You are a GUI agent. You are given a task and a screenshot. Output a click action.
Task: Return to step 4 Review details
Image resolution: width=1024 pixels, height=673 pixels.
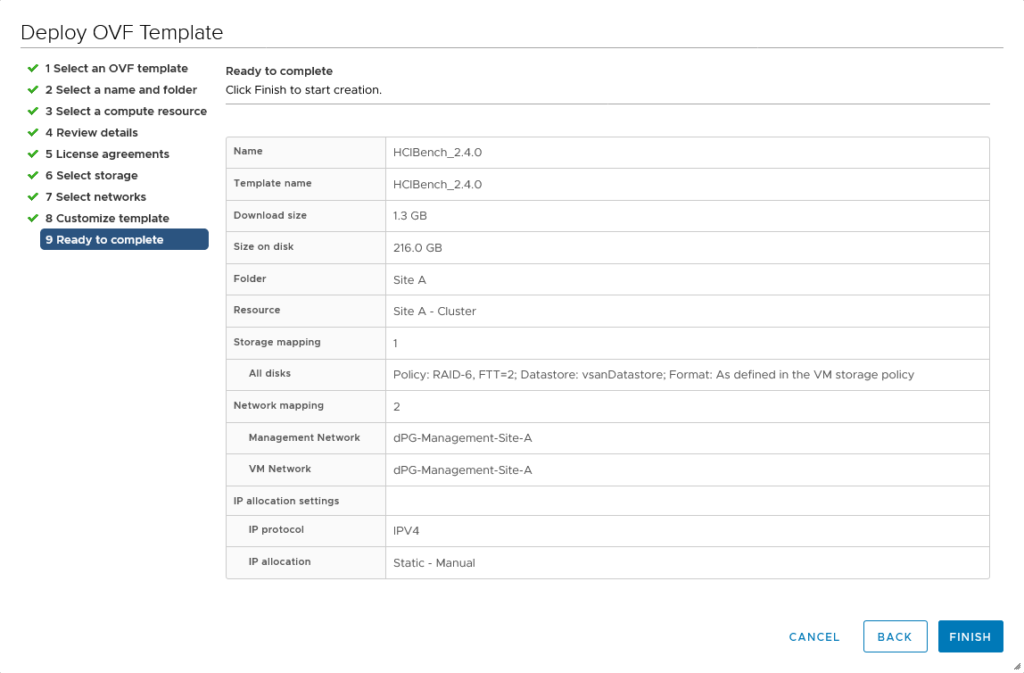point(91,133)
